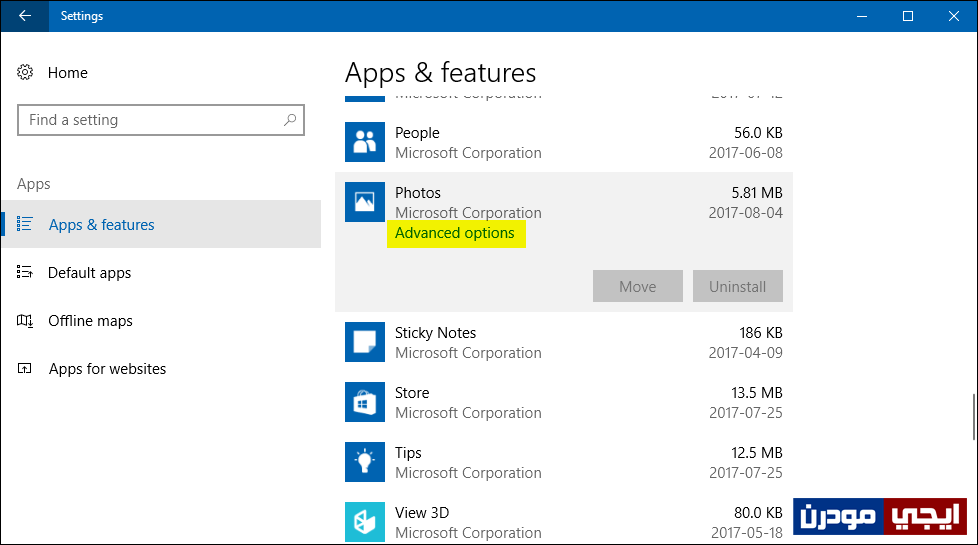This screenshot has height=545, width=978.
Task: Select the View 3D app name
Action: tap(422, 513)
